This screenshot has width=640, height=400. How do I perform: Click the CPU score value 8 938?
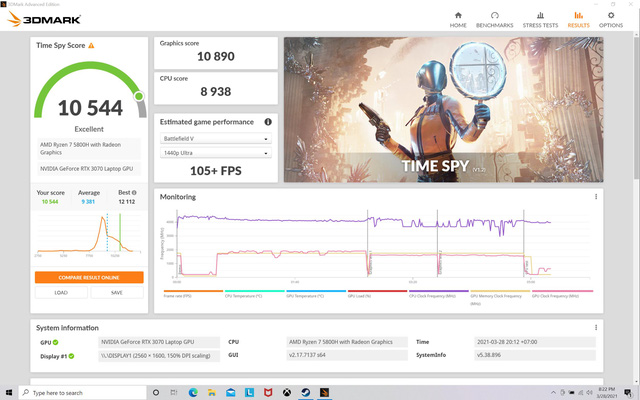[x=216, y=91]
